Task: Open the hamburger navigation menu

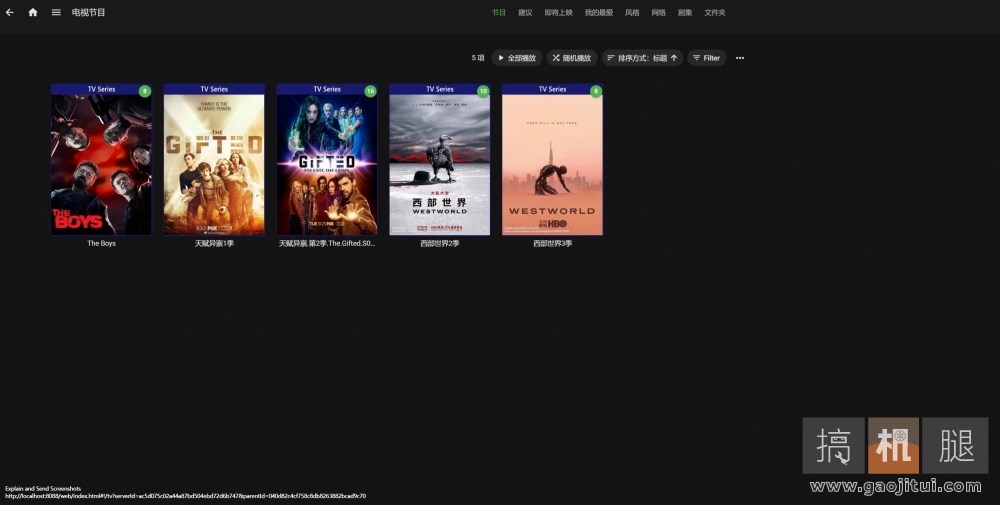Action: 56,12
